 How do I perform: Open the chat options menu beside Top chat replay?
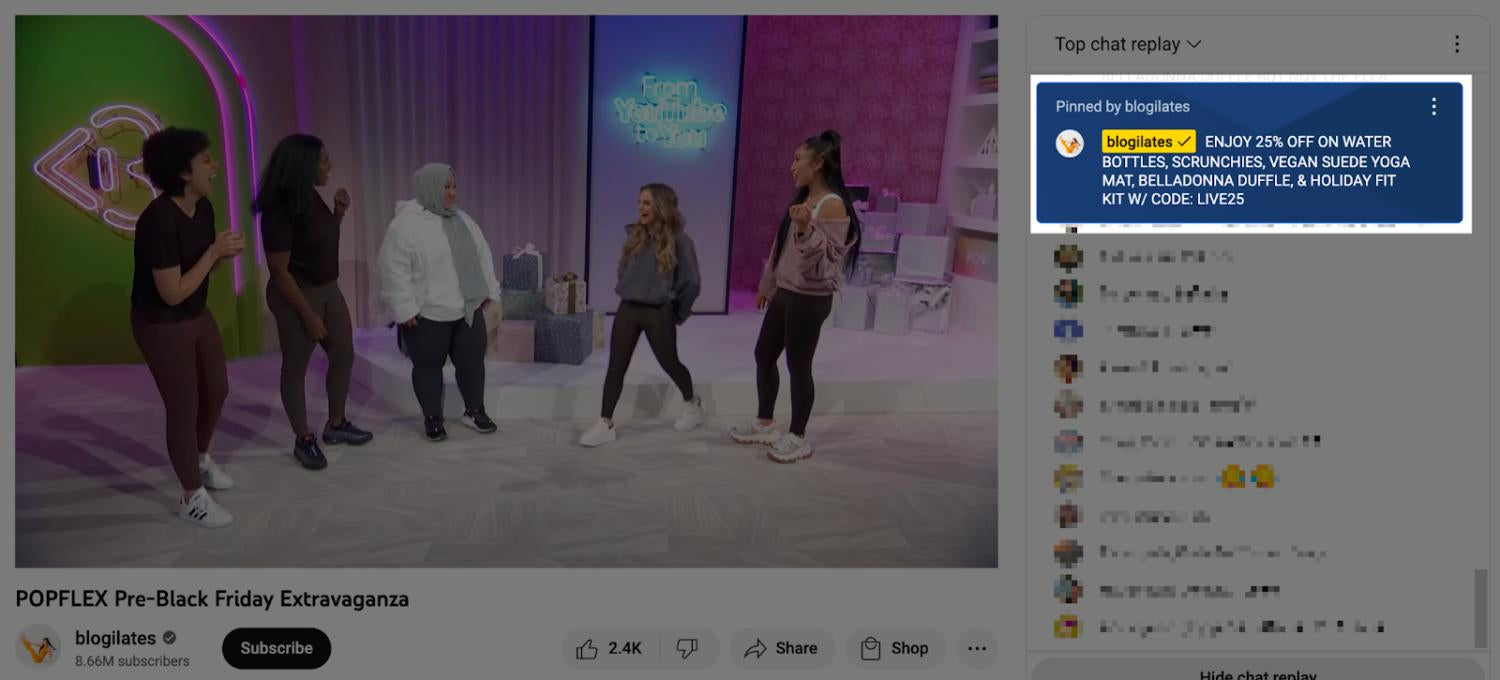(x=1457, y=44)
